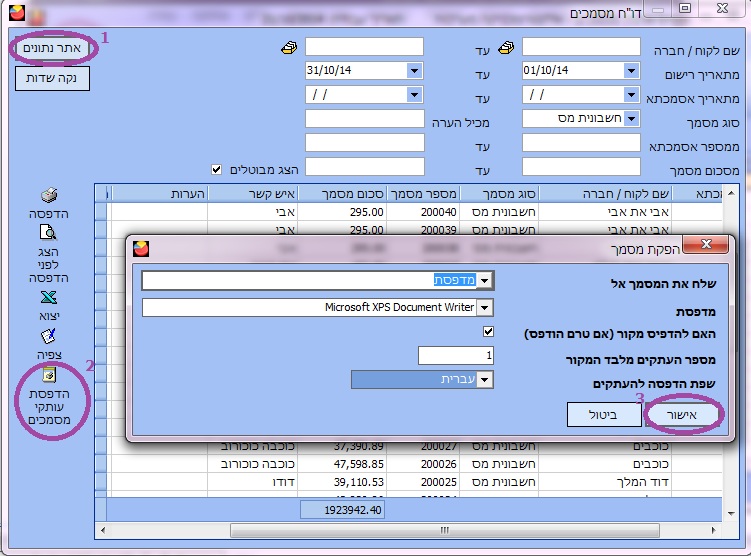The width and height of the screenshot is (751, 556).
Task: Click the number of copies input field
Action: [455, 355]
